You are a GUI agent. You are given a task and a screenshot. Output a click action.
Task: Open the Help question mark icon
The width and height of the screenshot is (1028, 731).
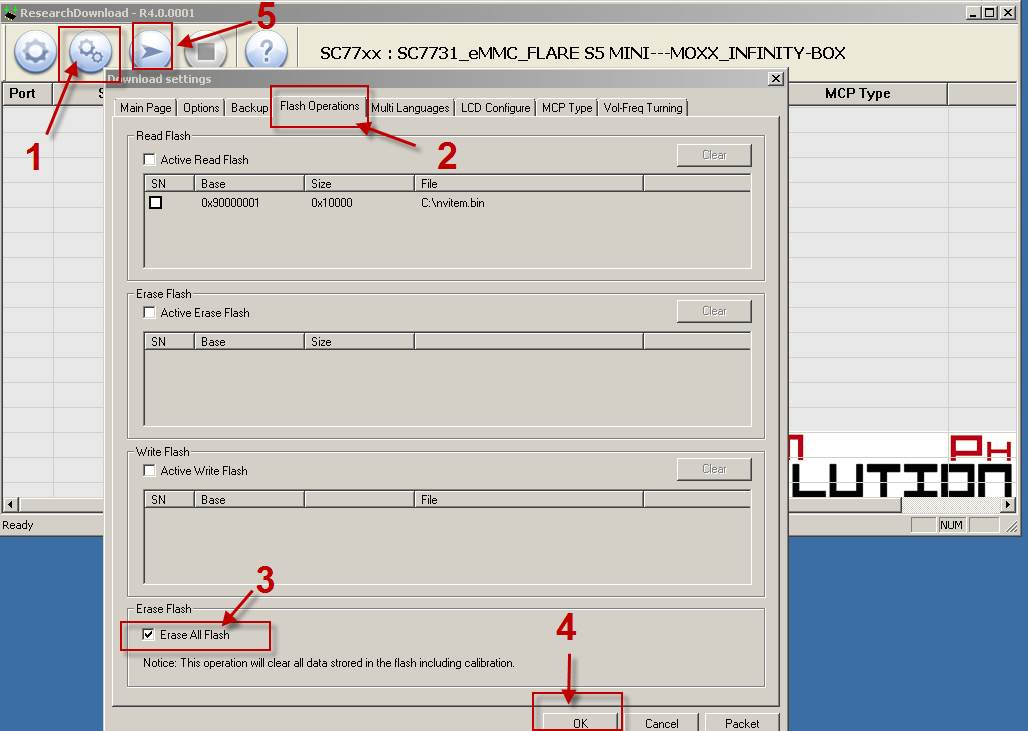[x=266, y=51]
